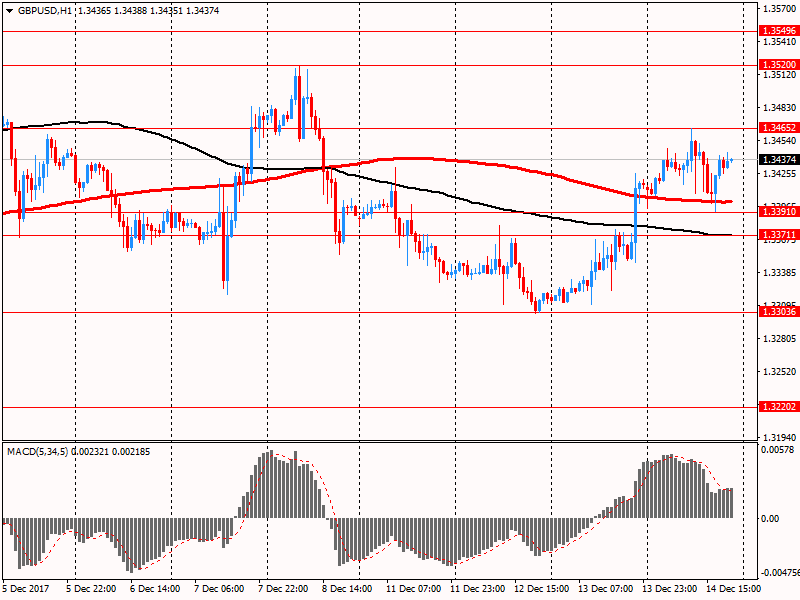Image resolution: width=800 pixels, height=600 pixels.
Task: Select the GBPUSD,H1 chart title text
Action: [45, 11]
